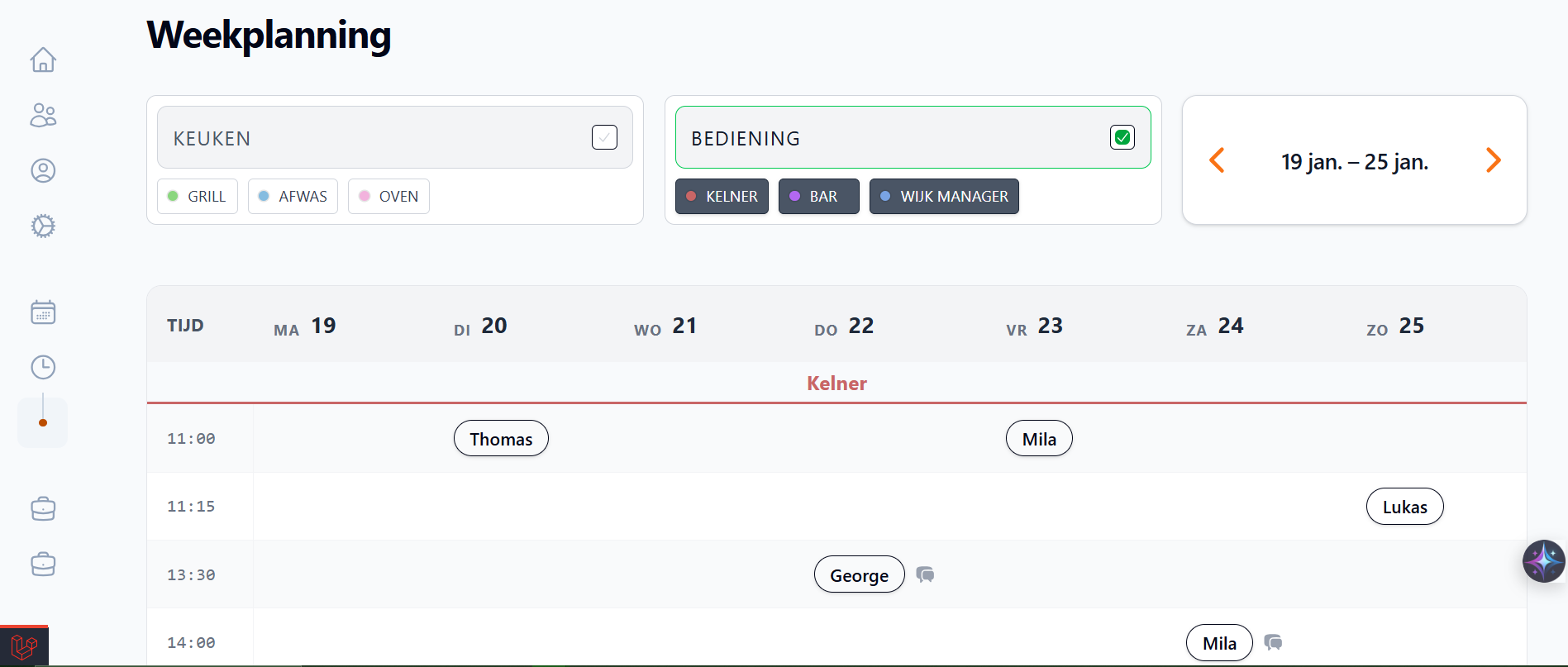Go to the previous week with the left arrow
Image resolution: width=1568 pixels, height=667 pixels.
(1217, 160)
